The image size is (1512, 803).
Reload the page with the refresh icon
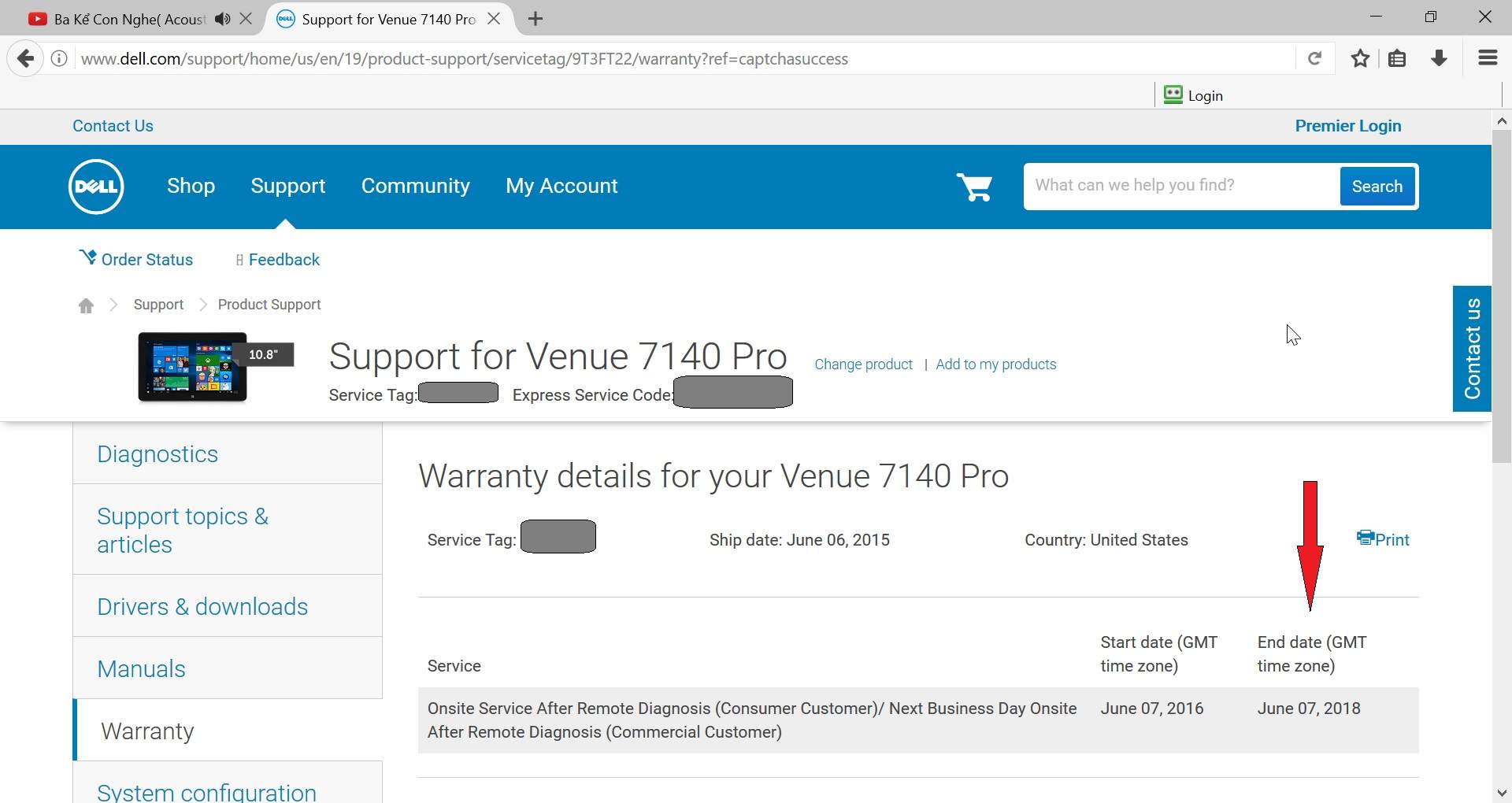[x=1314, y=58]
